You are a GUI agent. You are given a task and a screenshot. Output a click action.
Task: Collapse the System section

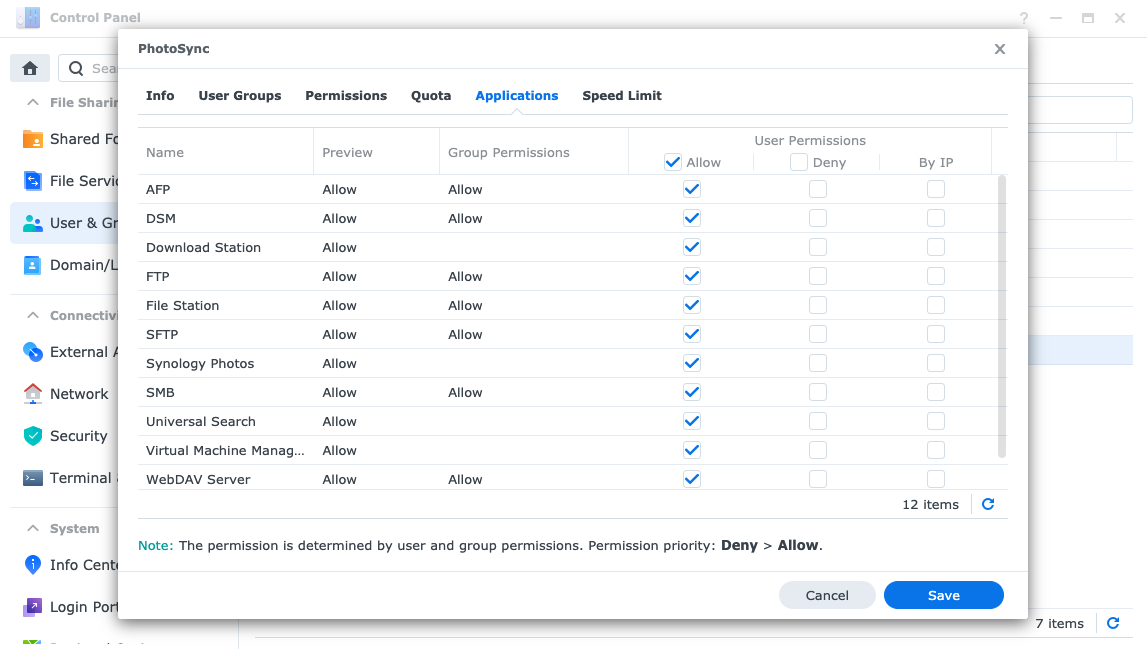33,528
